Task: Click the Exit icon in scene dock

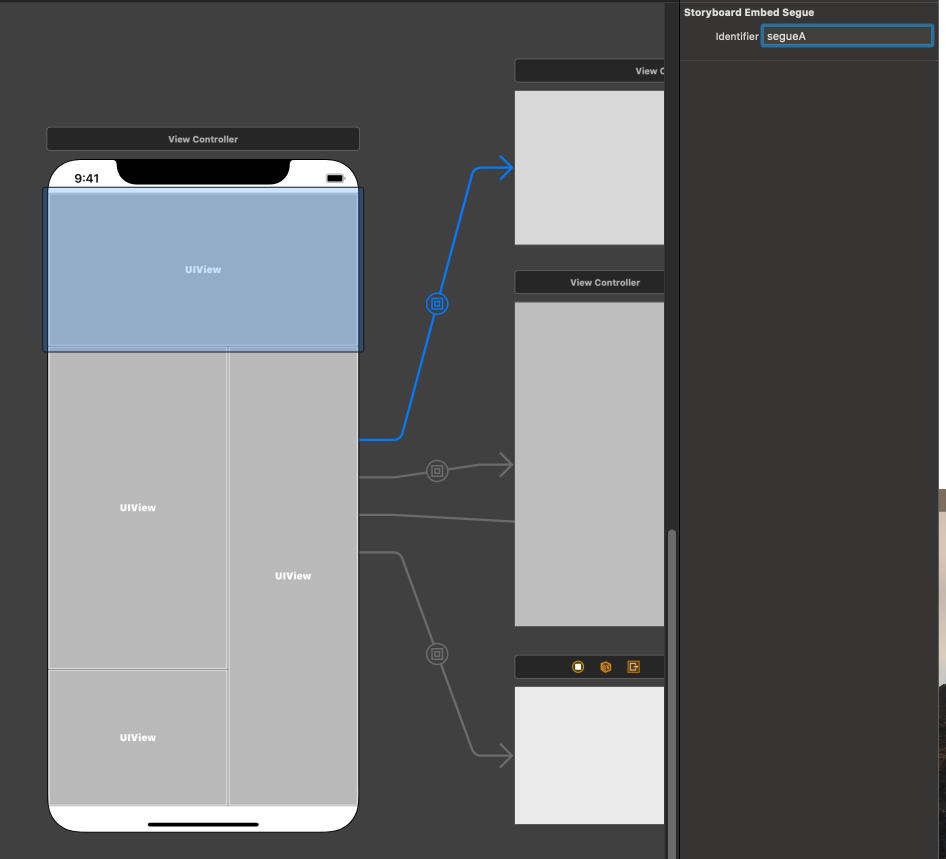Action: [633, 667]
